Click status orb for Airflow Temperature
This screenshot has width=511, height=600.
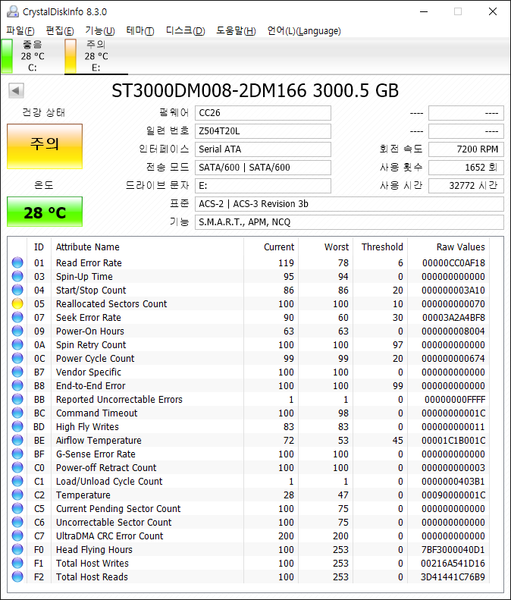tap(17, 440)
